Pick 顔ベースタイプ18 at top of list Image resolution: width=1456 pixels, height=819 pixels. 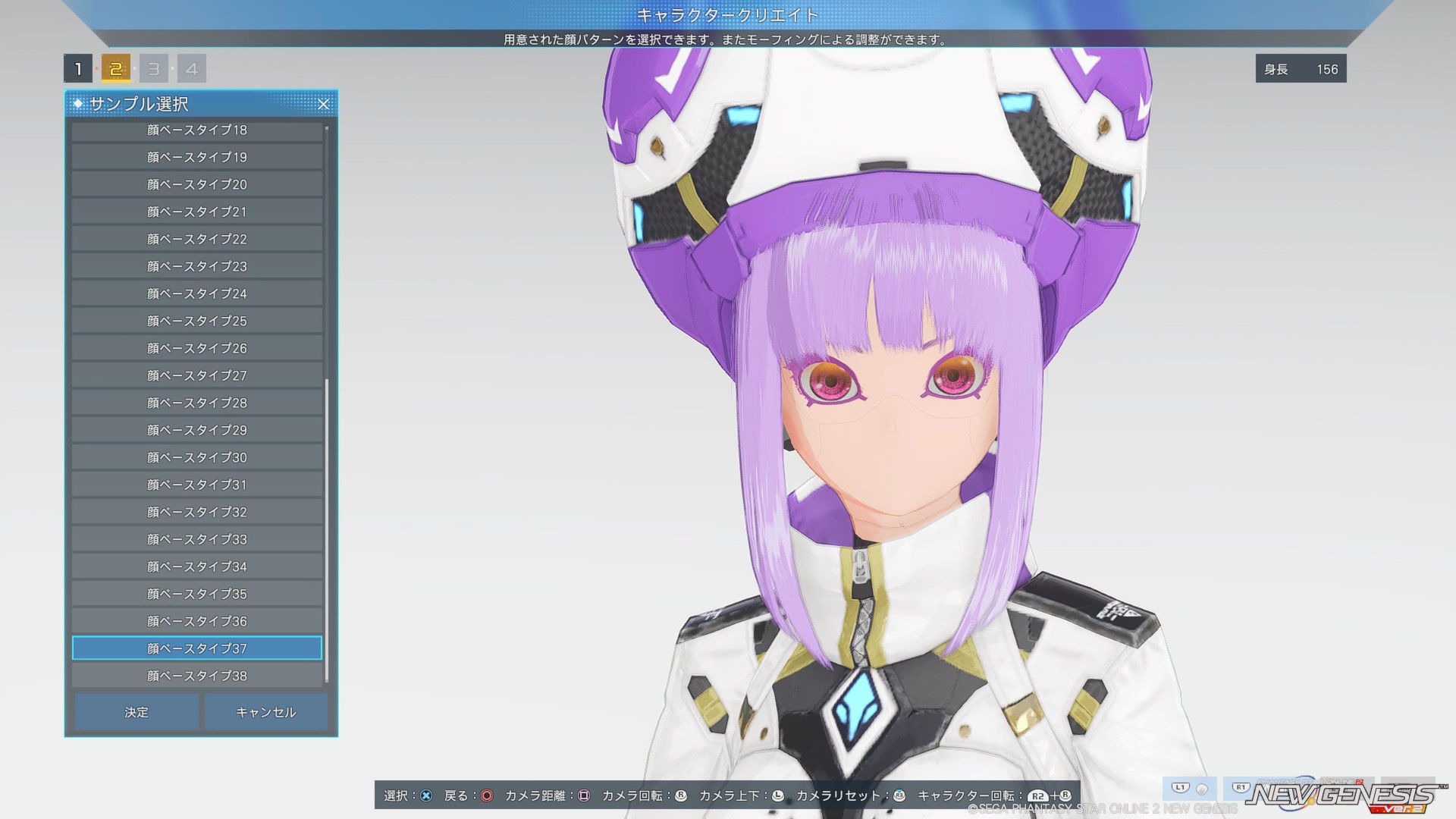coord(197,130)
